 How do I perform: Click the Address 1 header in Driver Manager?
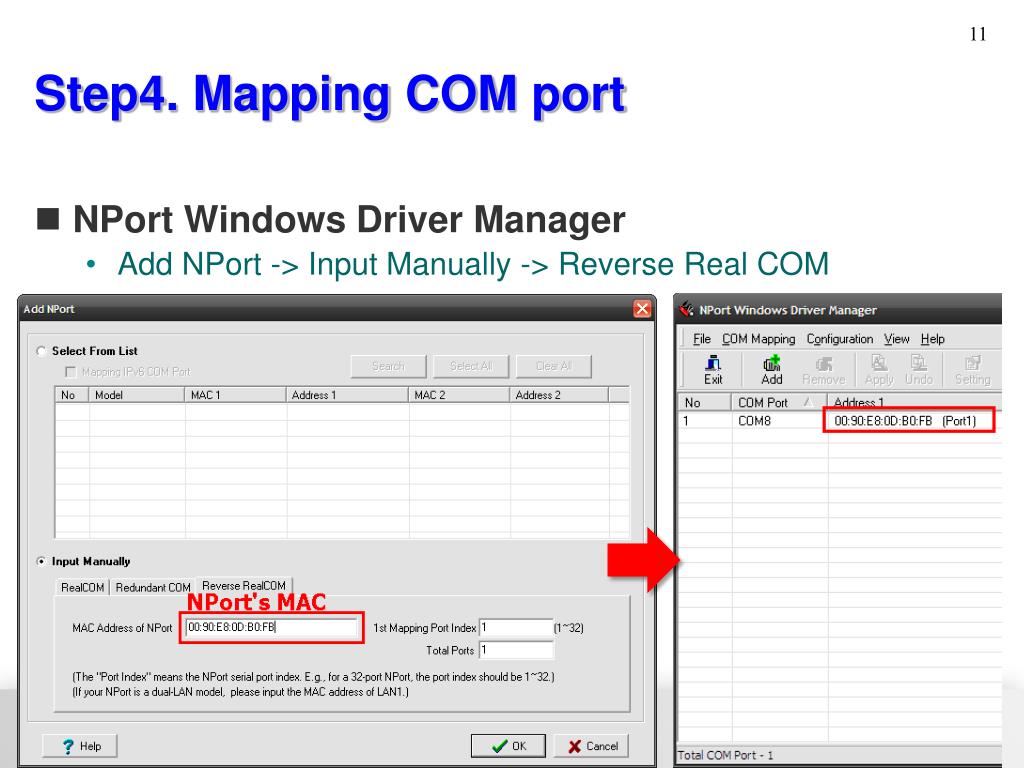914,402
